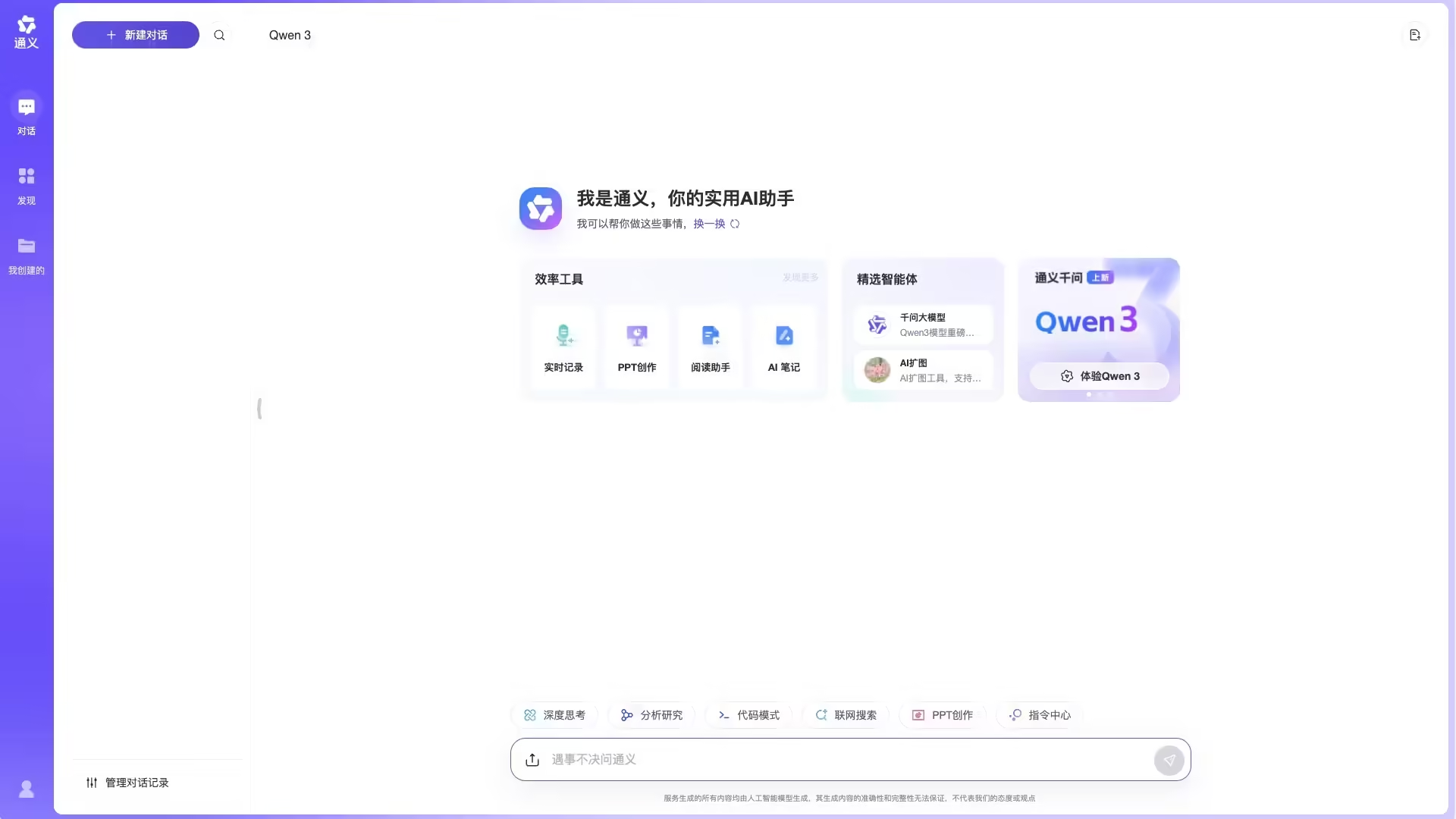
Task: Click the 新建对话 new chat button
Action: point(136,35)
